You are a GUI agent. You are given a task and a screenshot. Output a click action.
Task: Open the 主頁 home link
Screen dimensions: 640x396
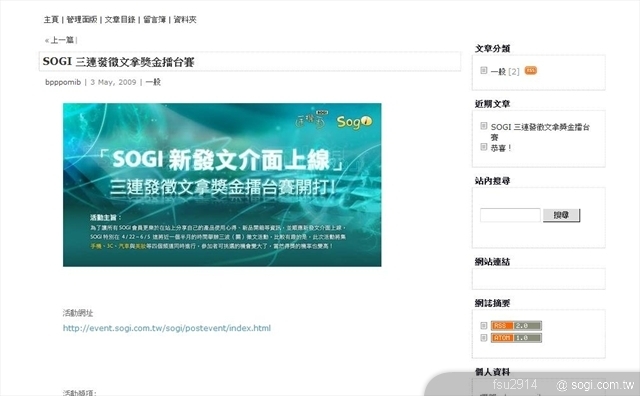[51, 20]
